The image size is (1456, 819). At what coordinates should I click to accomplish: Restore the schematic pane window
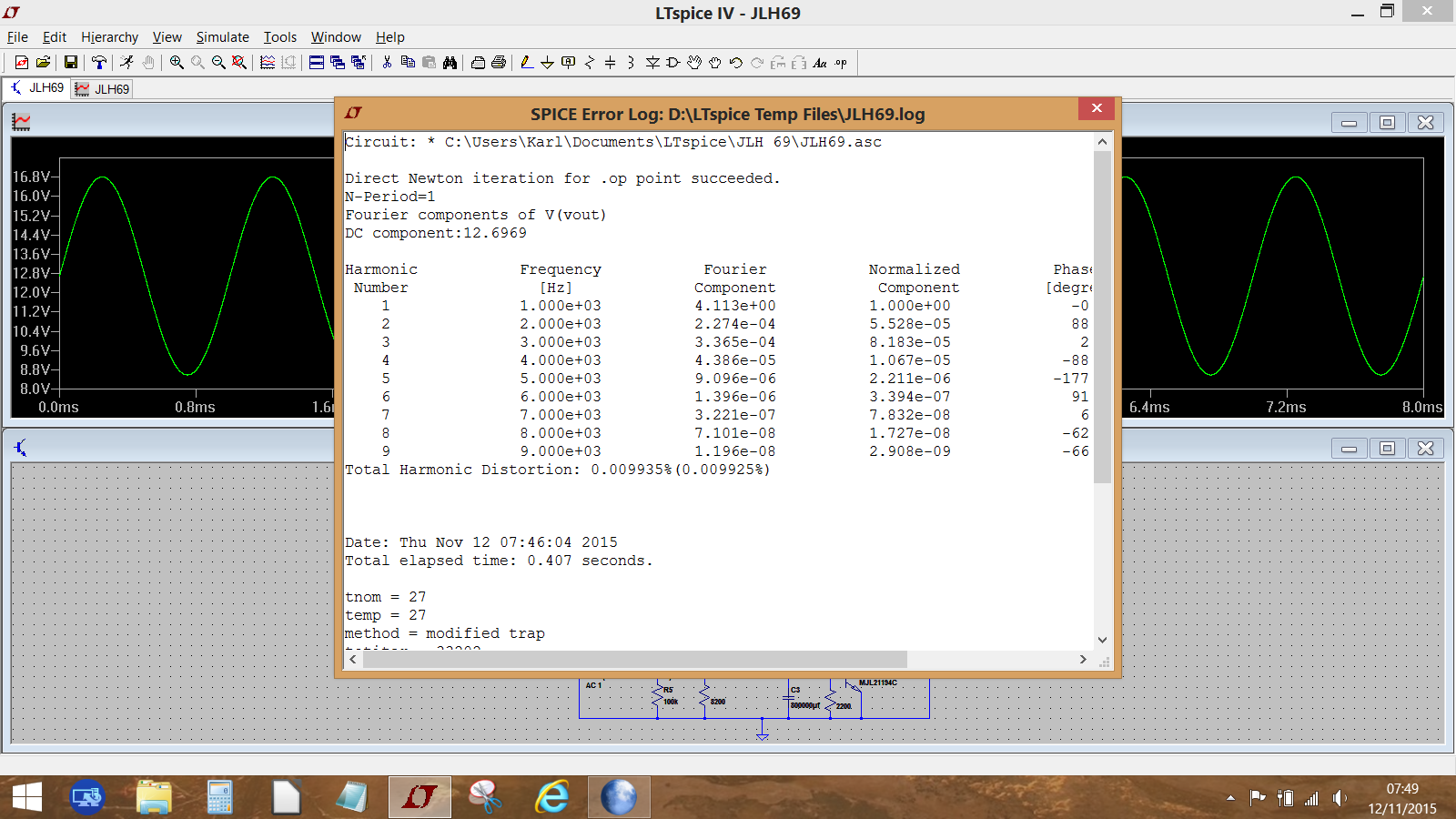1387,448
